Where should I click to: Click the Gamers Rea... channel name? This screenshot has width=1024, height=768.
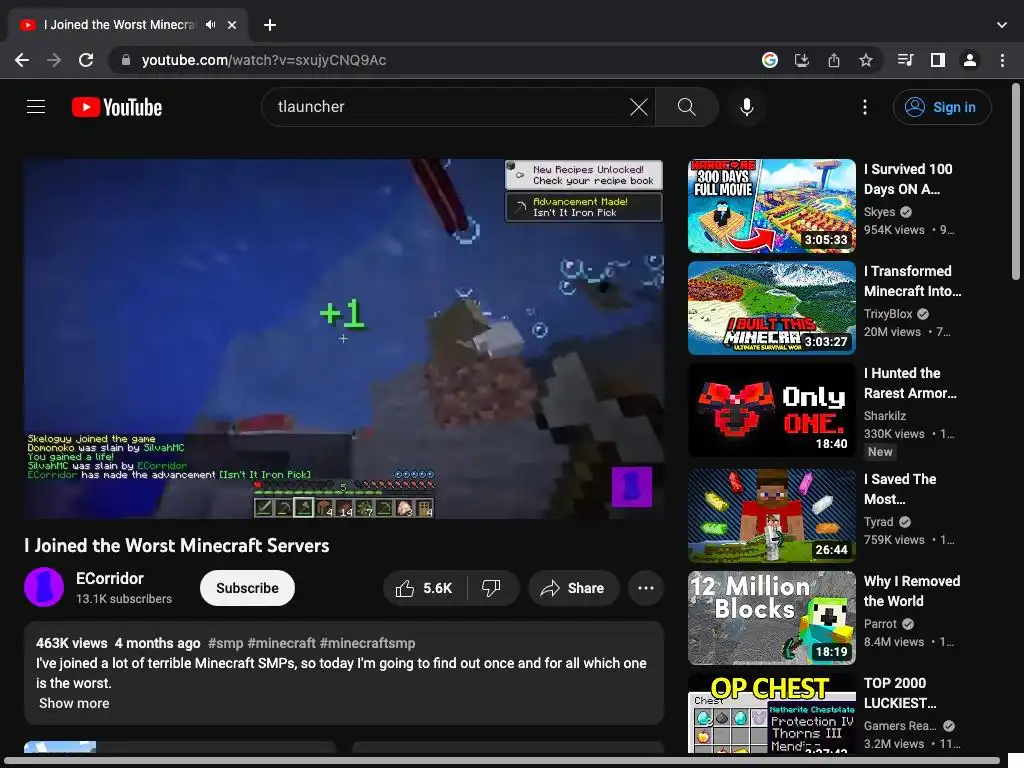[x=900, y=726]
